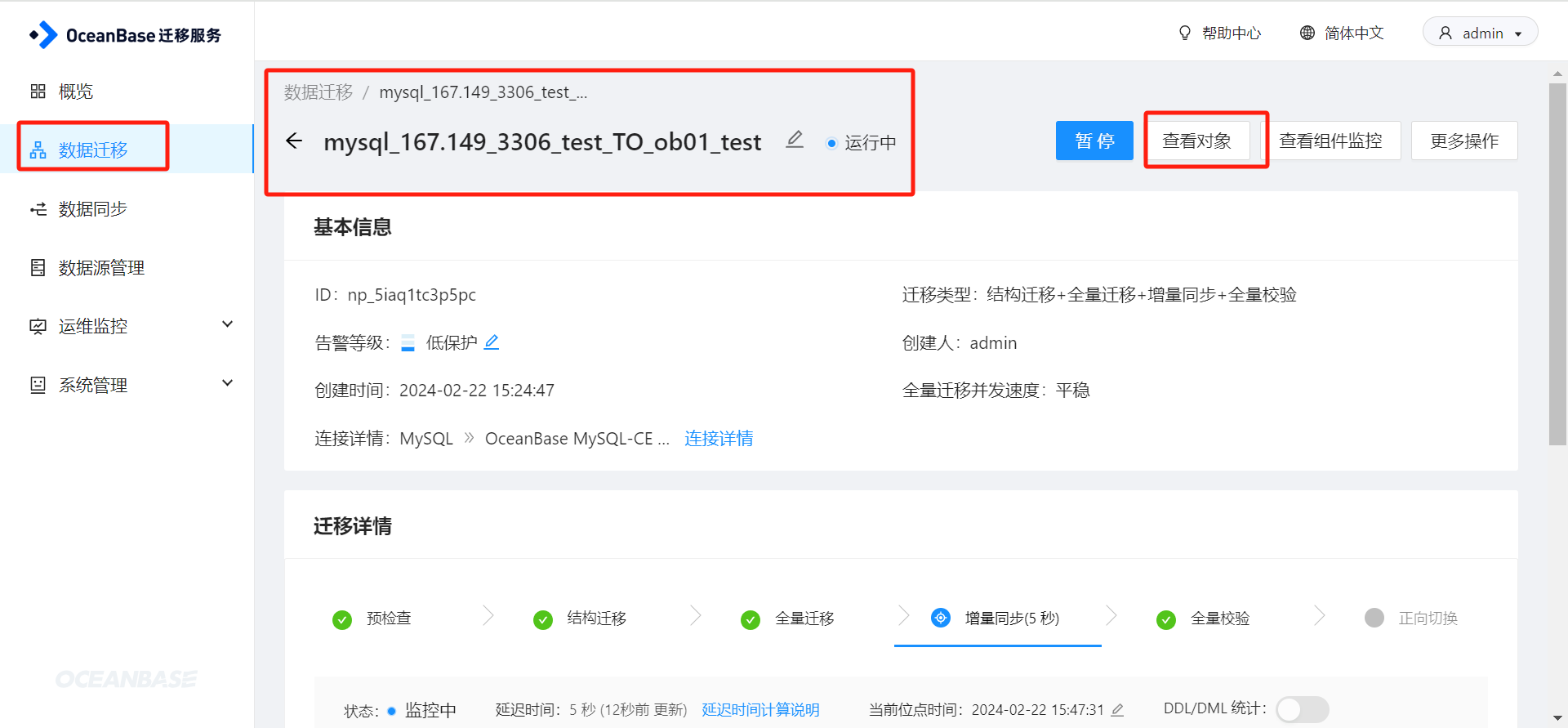Click the 运维监控 monitor icon
Viewport: 1568px width, 728px height.
38,327
